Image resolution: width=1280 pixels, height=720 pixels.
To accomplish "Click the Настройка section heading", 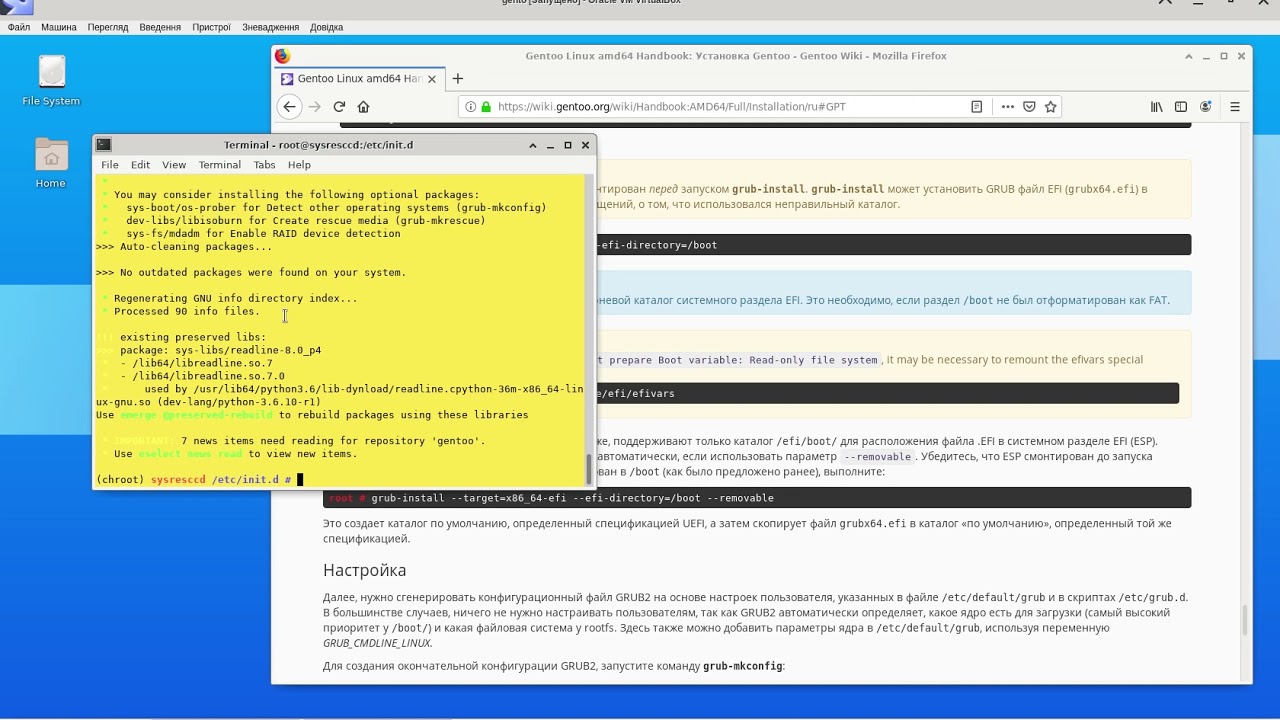I will [364, 570].
